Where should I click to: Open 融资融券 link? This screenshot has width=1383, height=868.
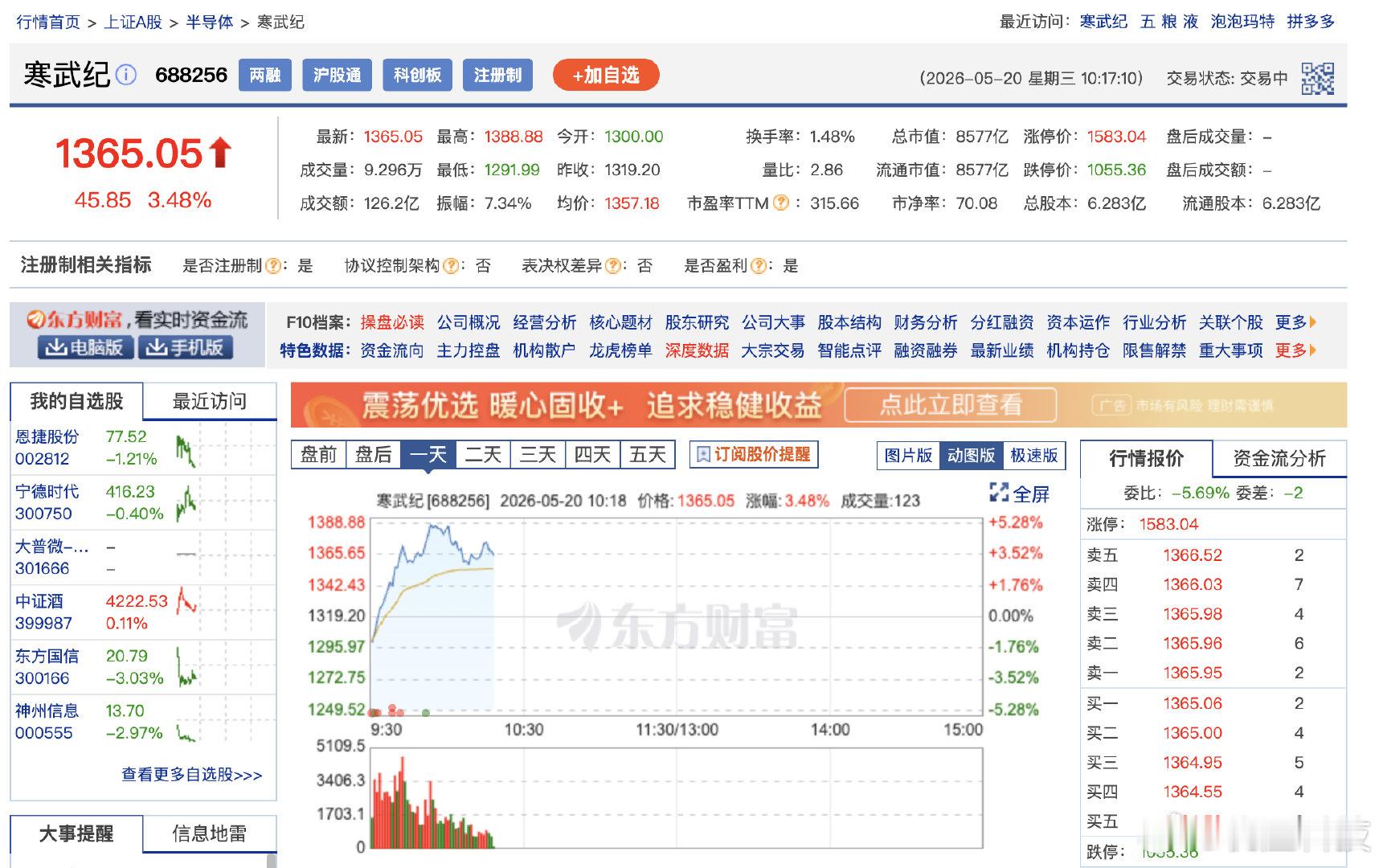pos(925,350)
